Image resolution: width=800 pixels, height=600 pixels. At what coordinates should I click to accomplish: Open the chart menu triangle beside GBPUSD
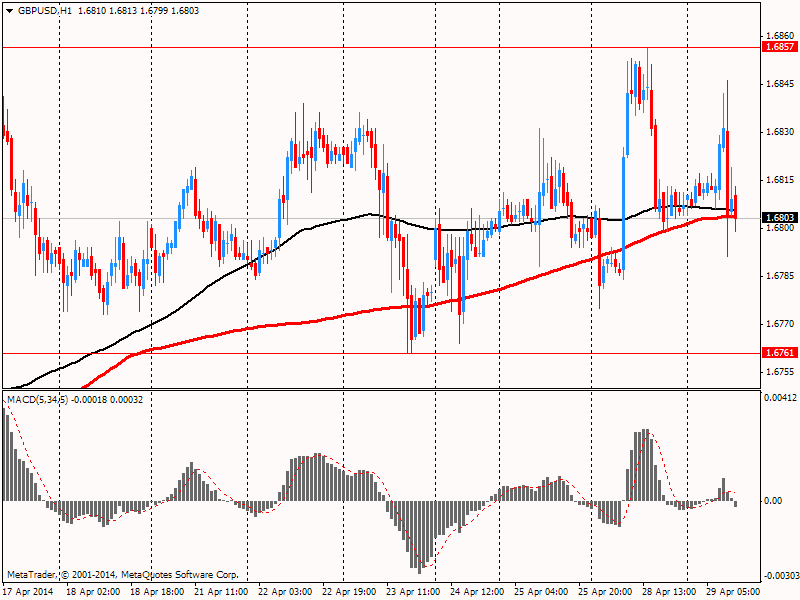(x=10, y=11)
